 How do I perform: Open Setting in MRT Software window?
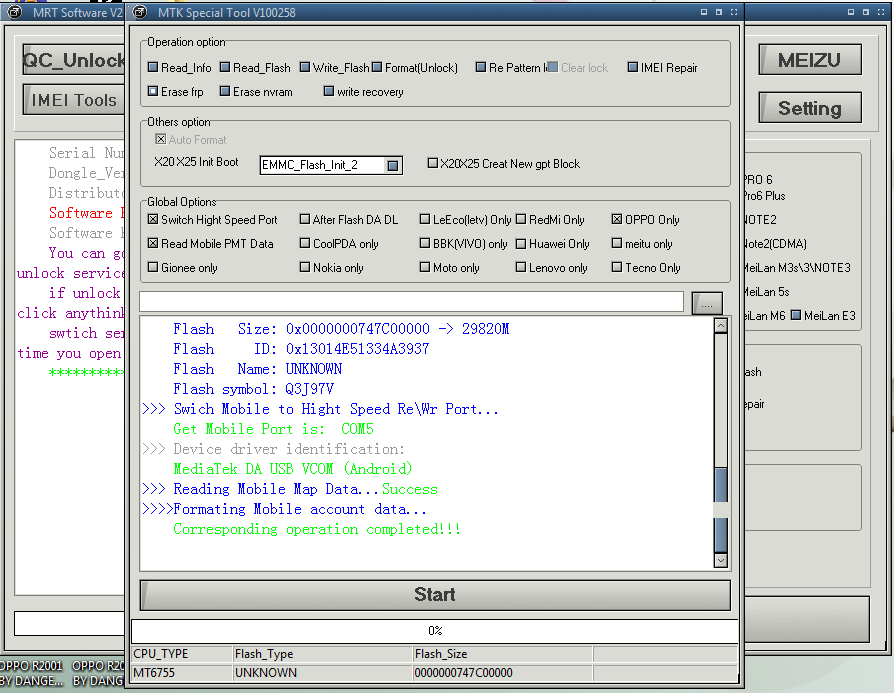click(810, 108)
